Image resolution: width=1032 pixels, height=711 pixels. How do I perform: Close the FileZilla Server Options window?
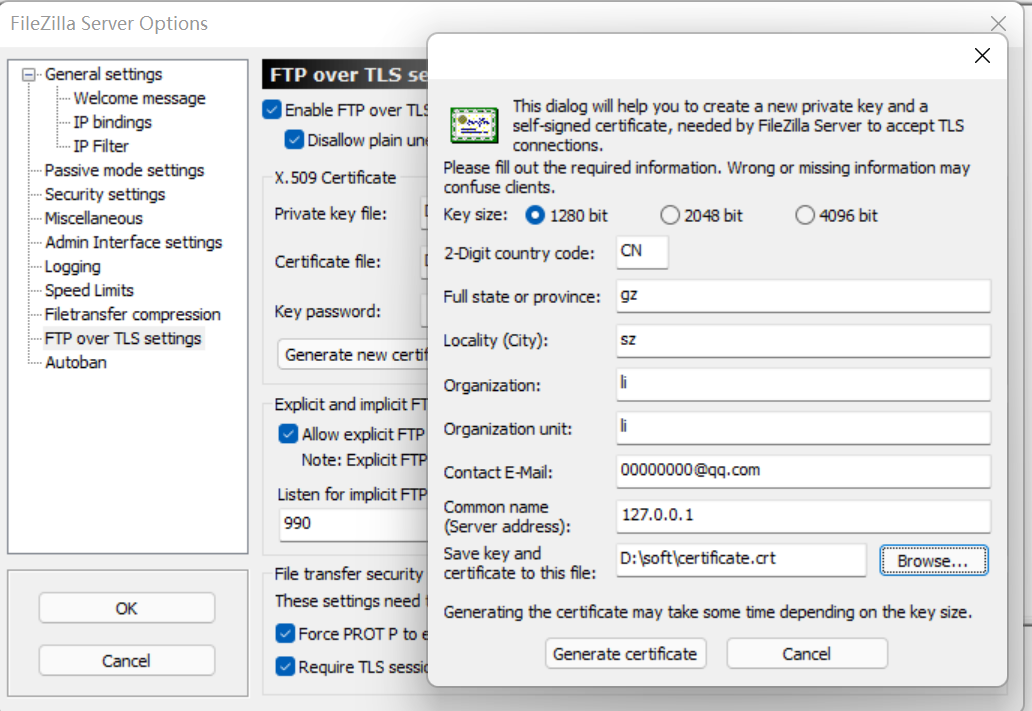pos(998,24)
